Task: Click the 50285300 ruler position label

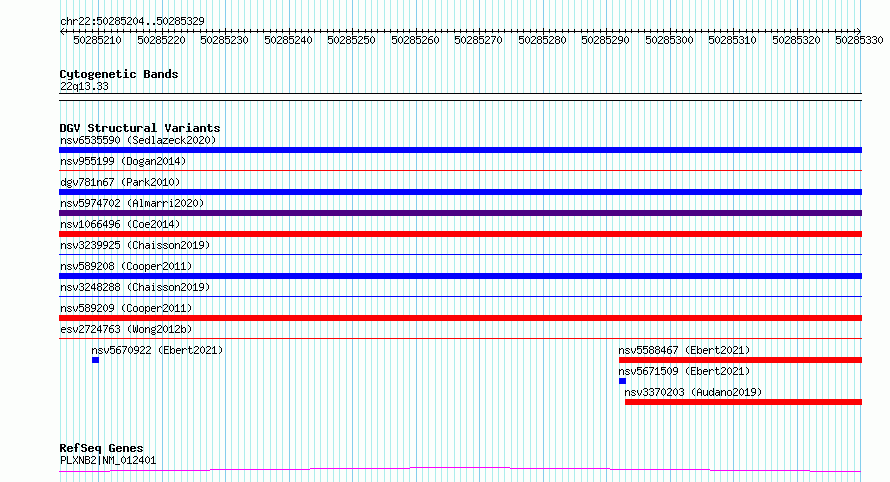Action: [670, 40]
